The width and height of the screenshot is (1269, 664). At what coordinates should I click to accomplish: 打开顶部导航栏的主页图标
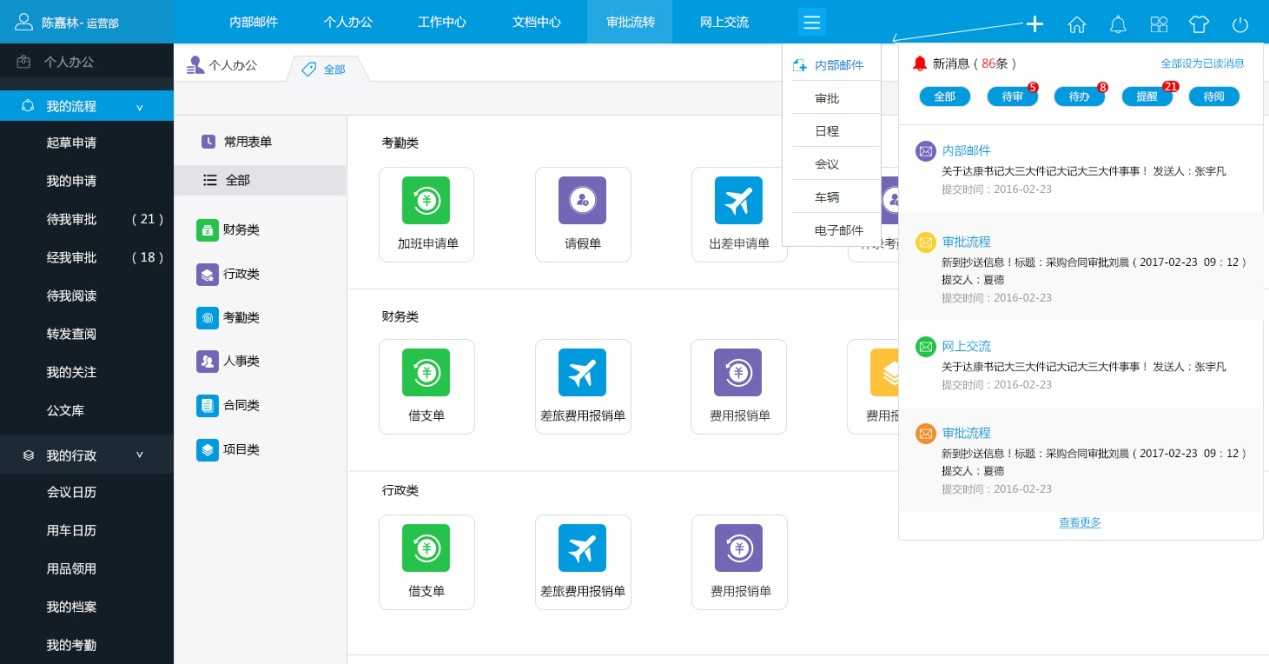coord(1077,22)
